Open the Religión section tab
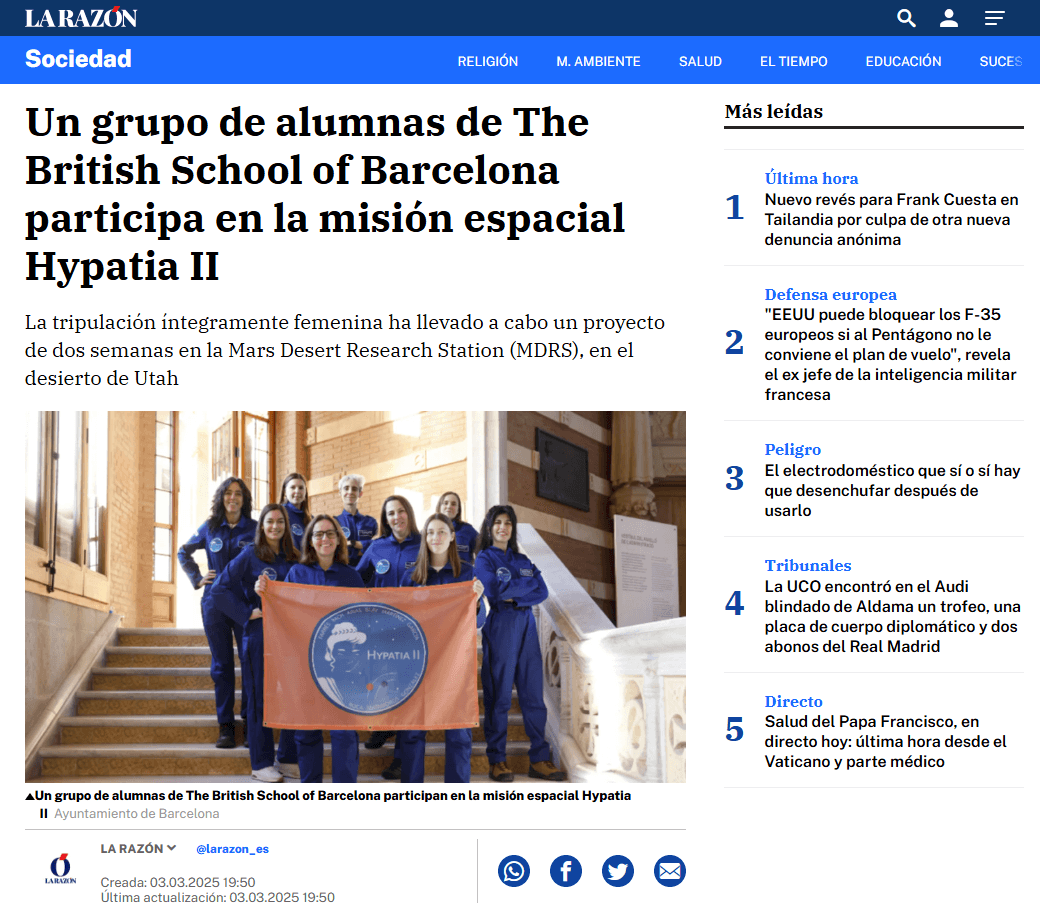1040x910 pixels. pyautogui.click(x=488, y=61)
